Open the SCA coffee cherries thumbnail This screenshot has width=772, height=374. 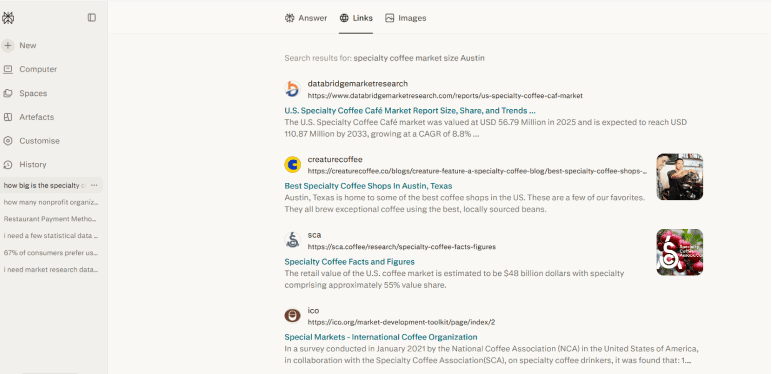[679, 252]
